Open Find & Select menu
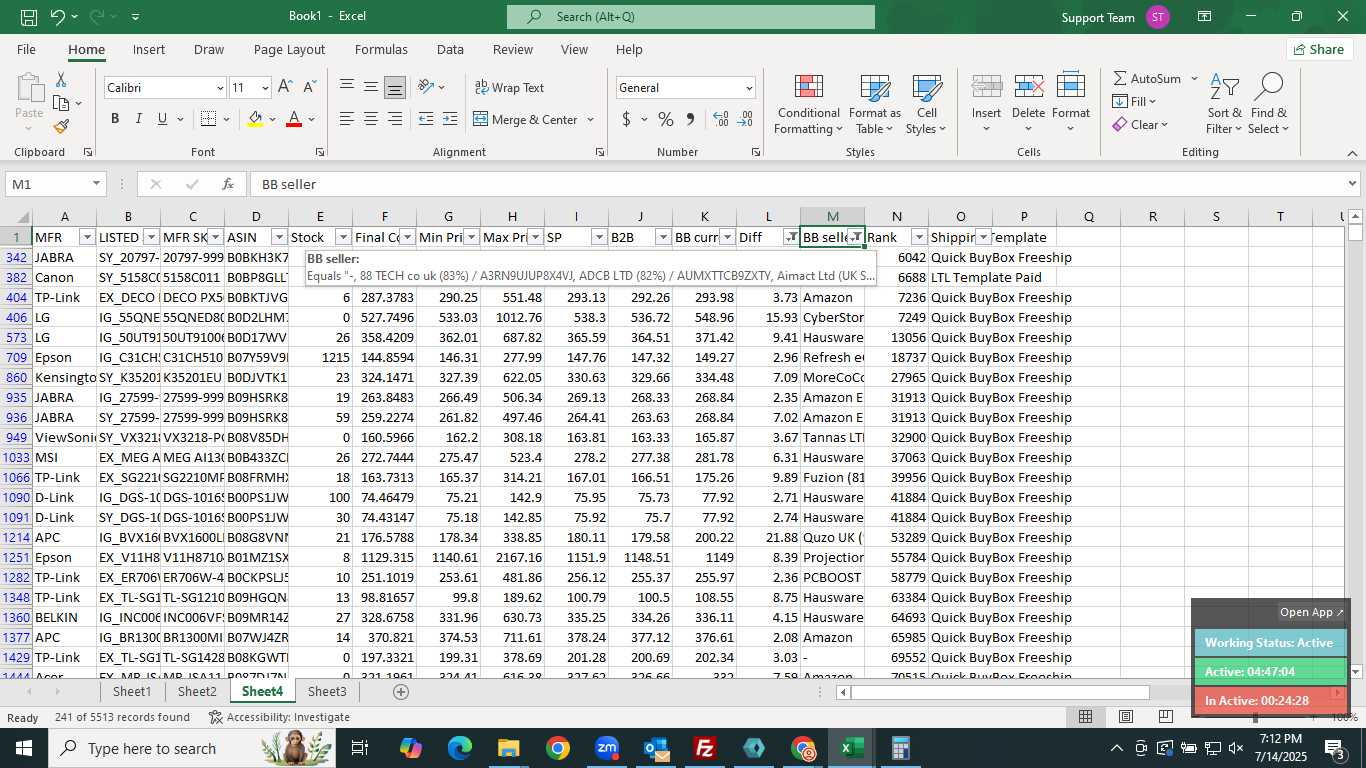Viewport: 1366px width, 768px height. (1269, 104)
